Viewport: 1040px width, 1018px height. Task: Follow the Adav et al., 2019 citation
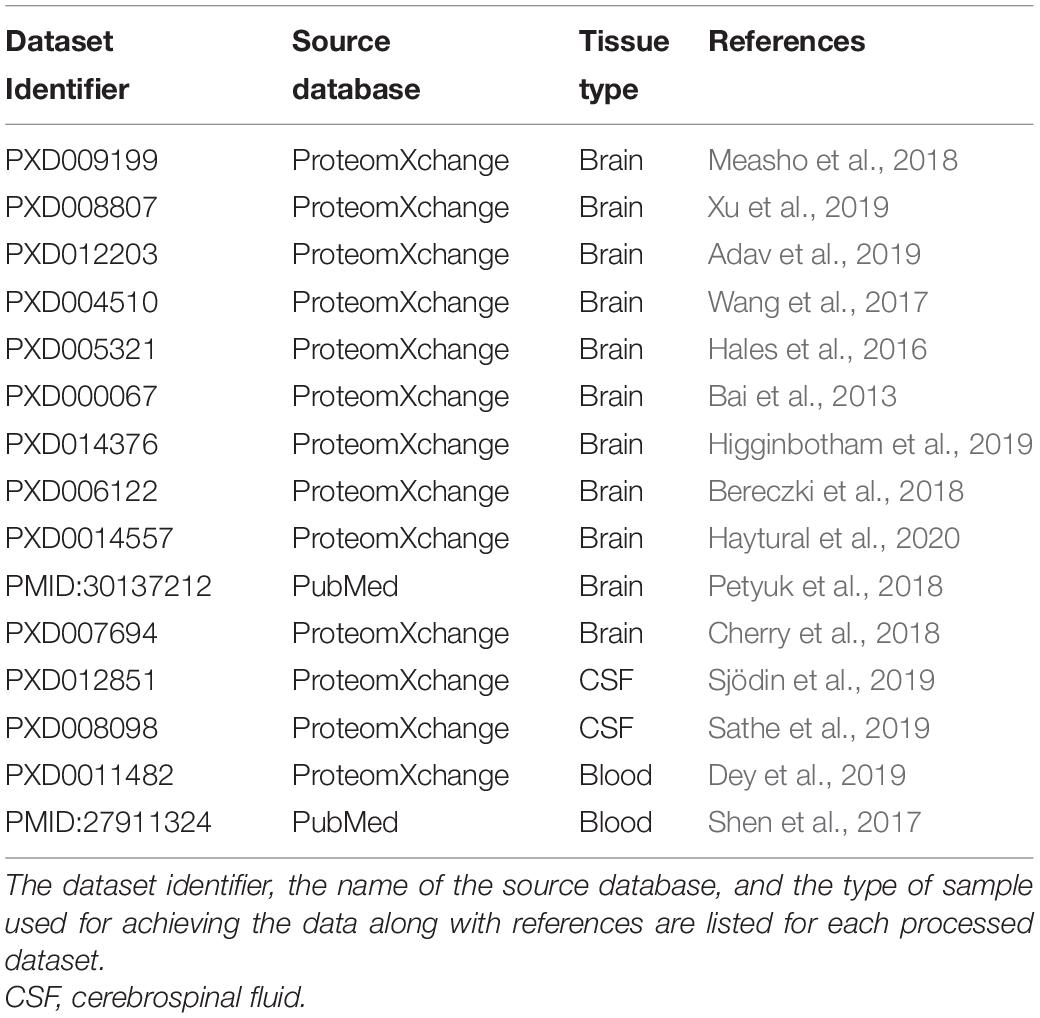click(814, 255)
